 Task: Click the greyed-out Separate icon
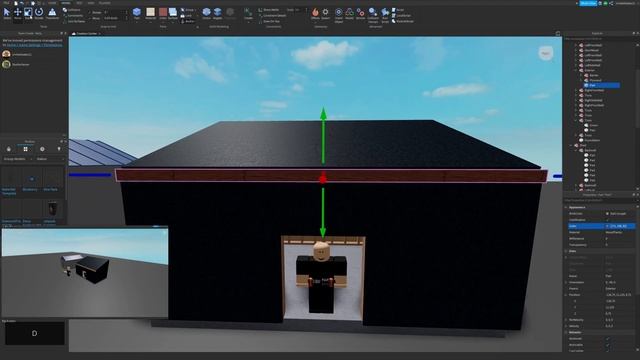(x=230, y=13)
